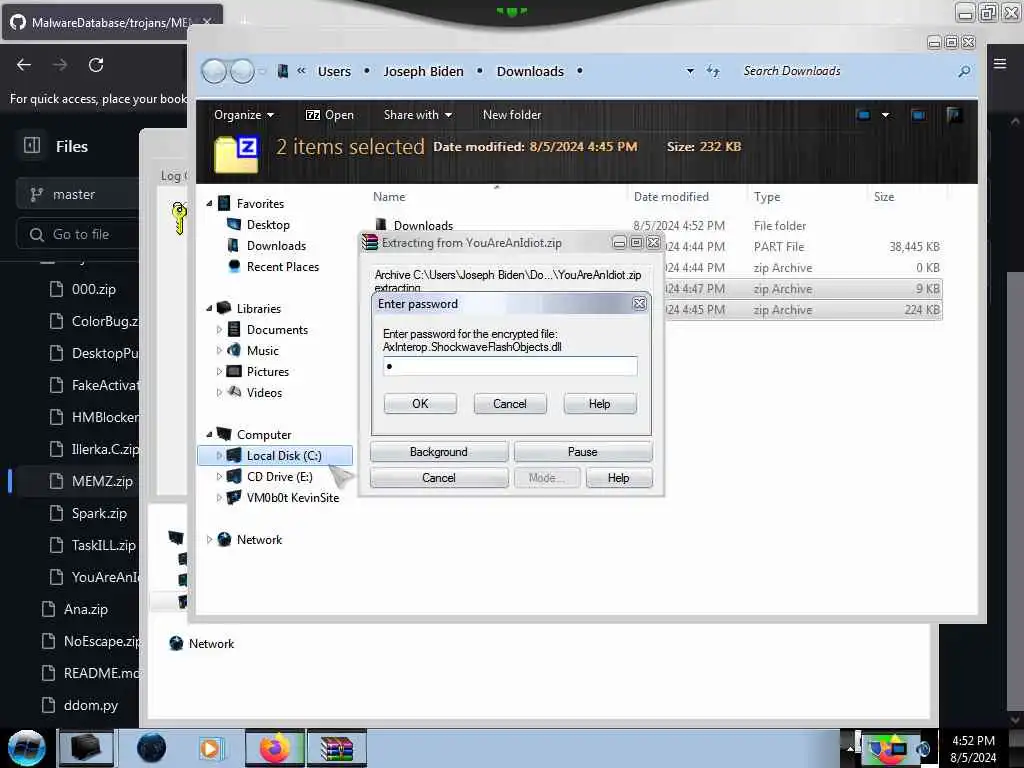Open the view options dropdown arrow
The image size is (1024, 768).
[886, 115]
